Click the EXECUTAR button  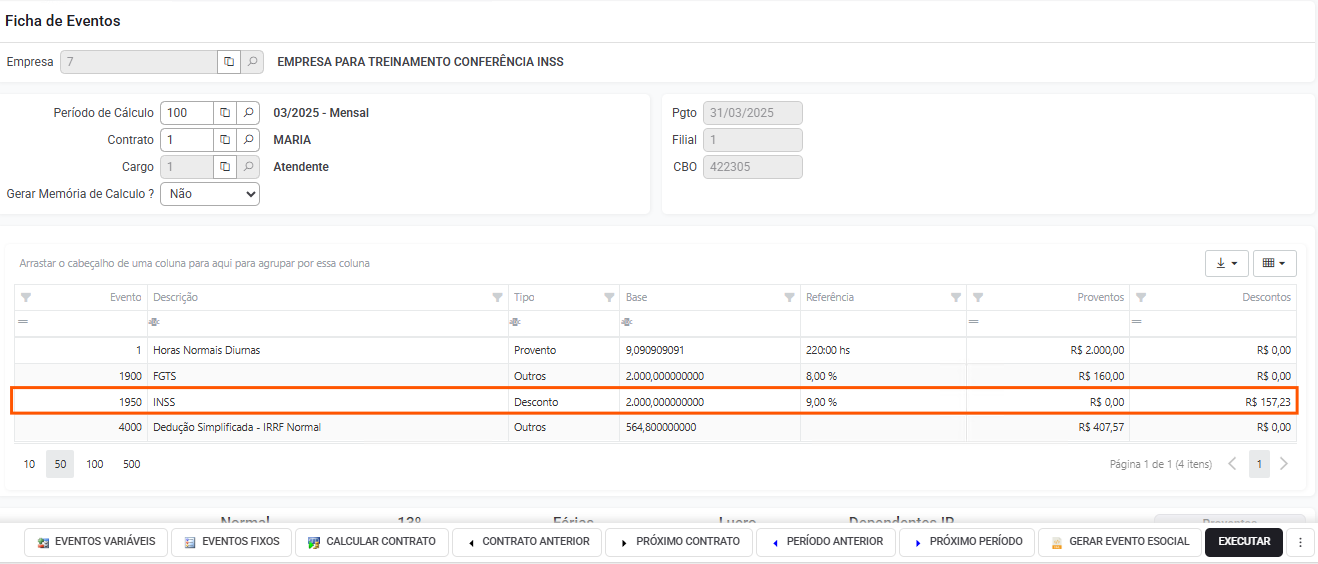(1244, 542)
